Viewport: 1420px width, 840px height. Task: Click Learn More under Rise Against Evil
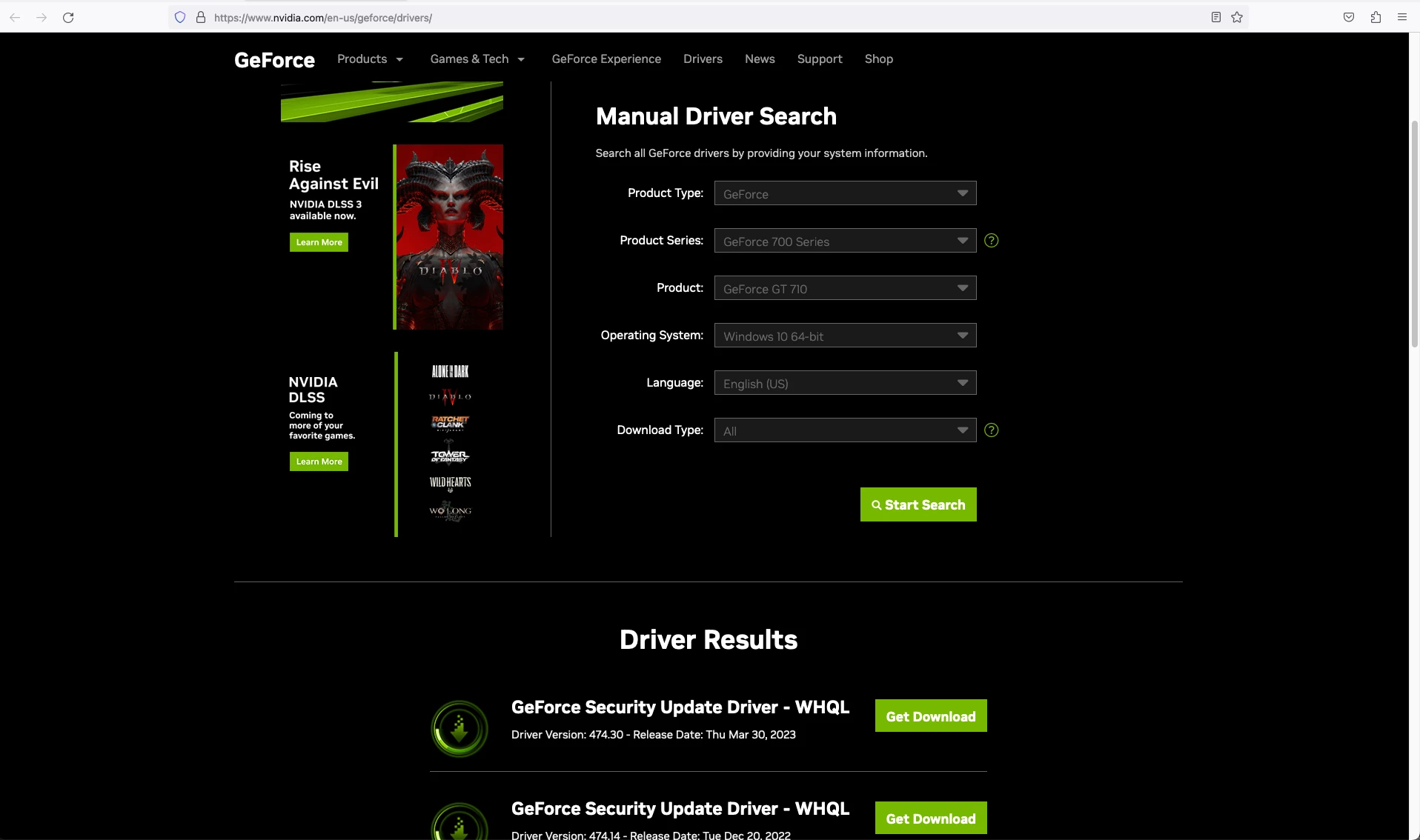coord(319,242)
